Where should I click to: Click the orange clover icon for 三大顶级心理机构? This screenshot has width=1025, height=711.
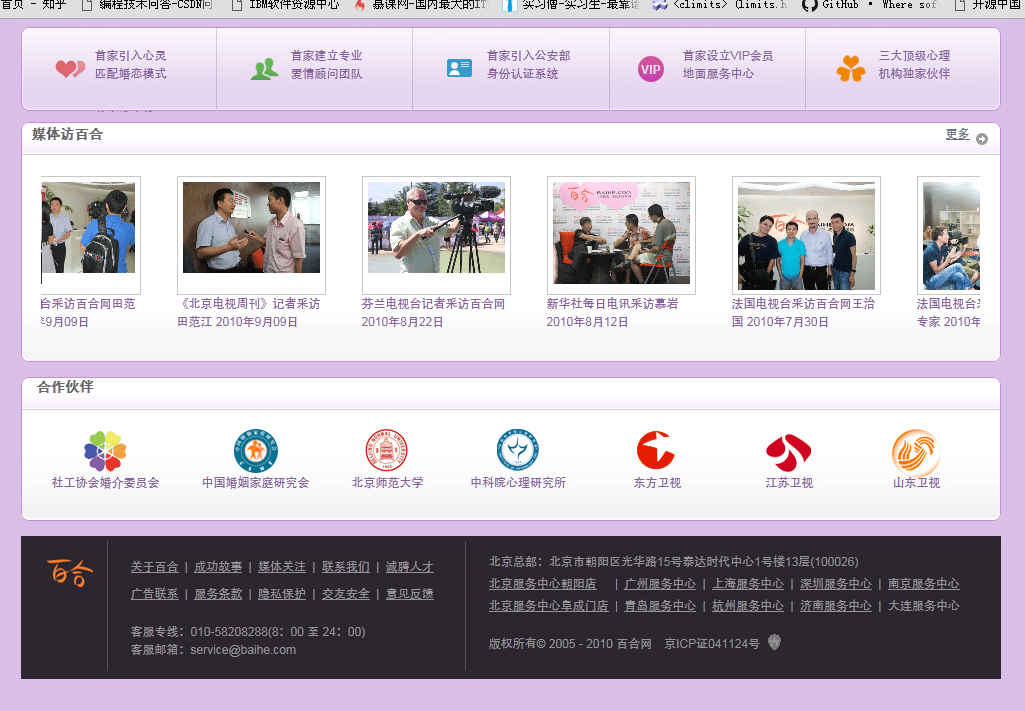click(851, 68)
